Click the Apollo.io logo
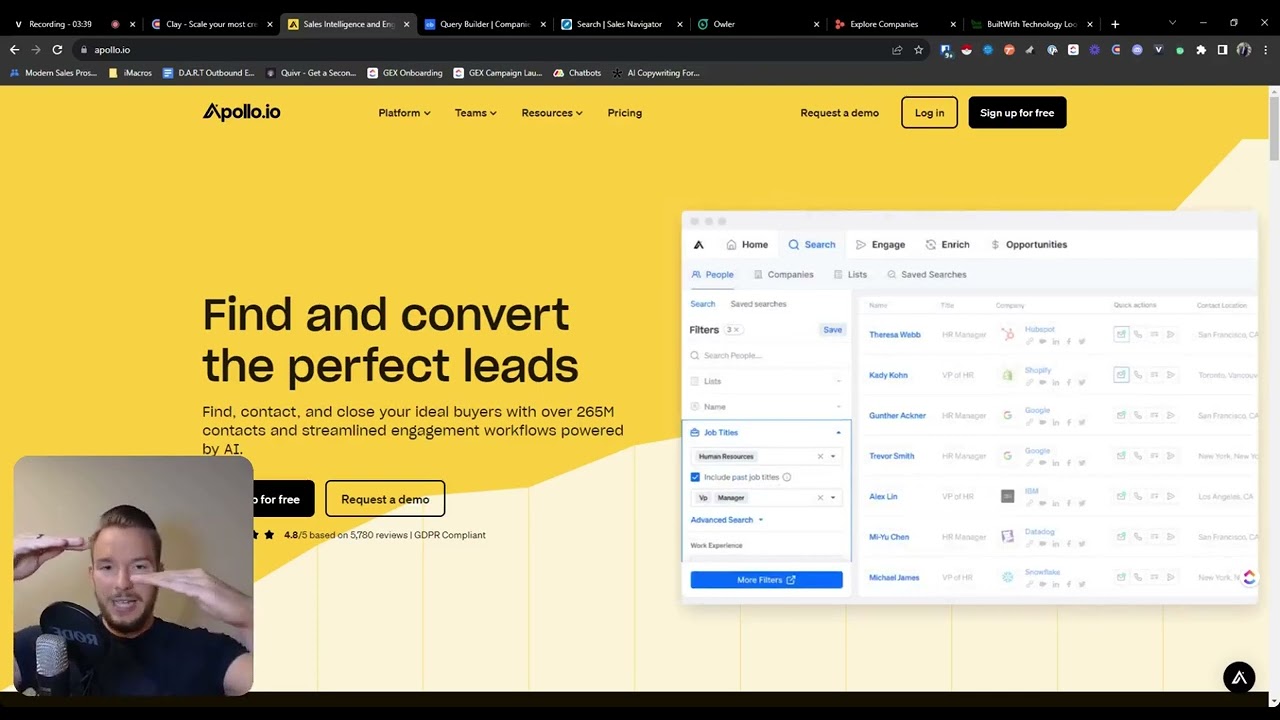 coord(241,112)
